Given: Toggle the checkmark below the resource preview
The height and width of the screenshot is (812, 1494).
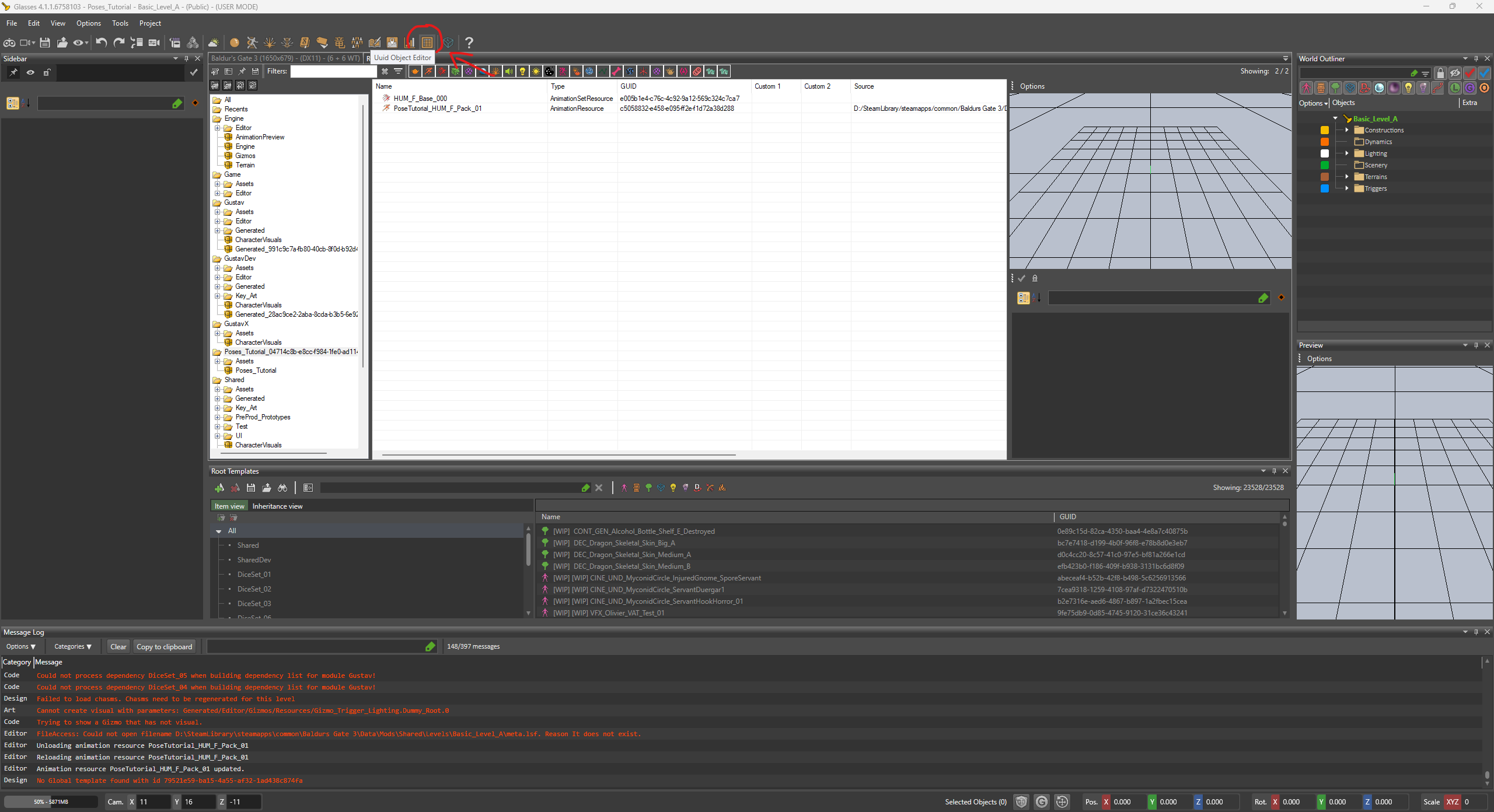Looking at the screenshot, I should coord(1021,278).
